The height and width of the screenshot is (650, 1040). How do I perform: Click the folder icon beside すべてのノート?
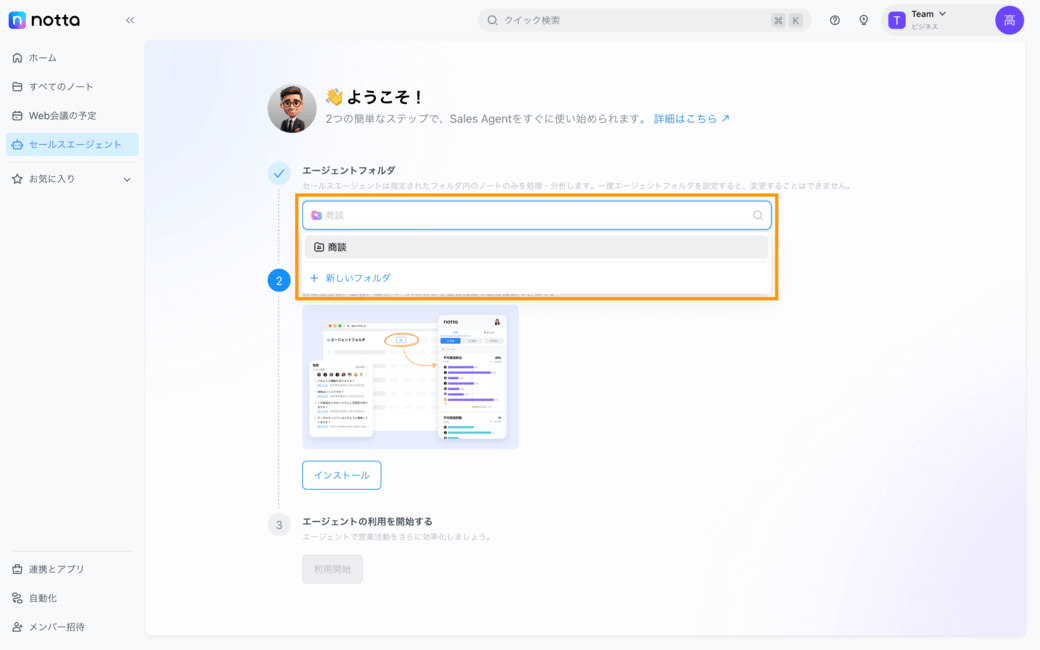(x=17, y=86)
